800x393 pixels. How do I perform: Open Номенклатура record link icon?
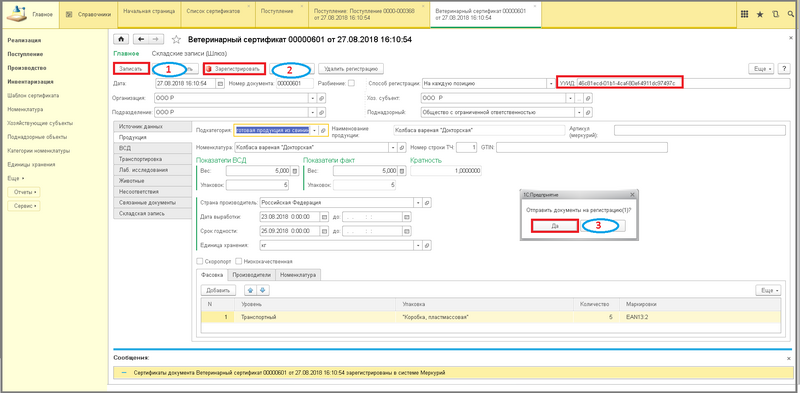pyautogui.click(x=402, y=148)
